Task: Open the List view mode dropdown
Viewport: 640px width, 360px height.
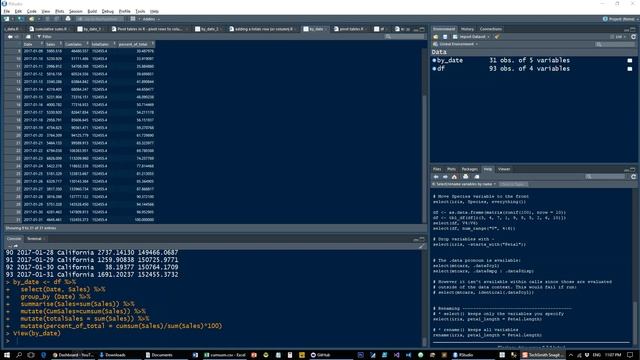Action: tap(618, 37)
